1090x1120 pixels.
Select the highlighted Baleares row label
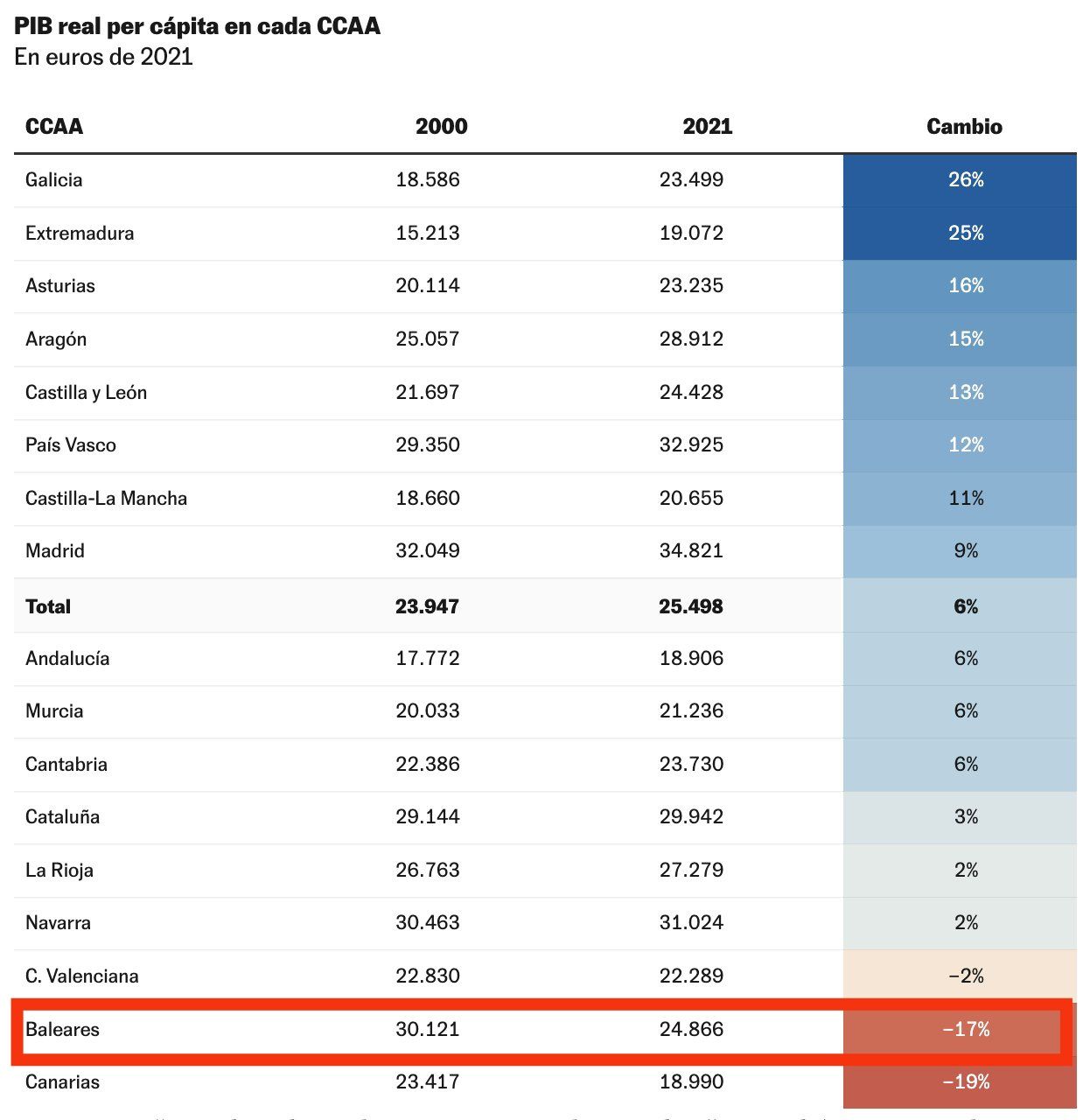click(62, 1030)
